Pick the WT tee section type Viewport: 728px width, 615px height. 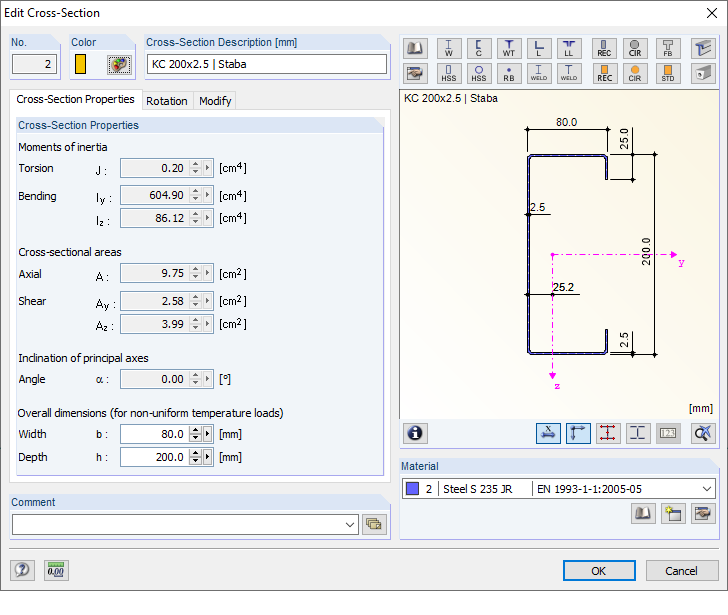(509, 48)
